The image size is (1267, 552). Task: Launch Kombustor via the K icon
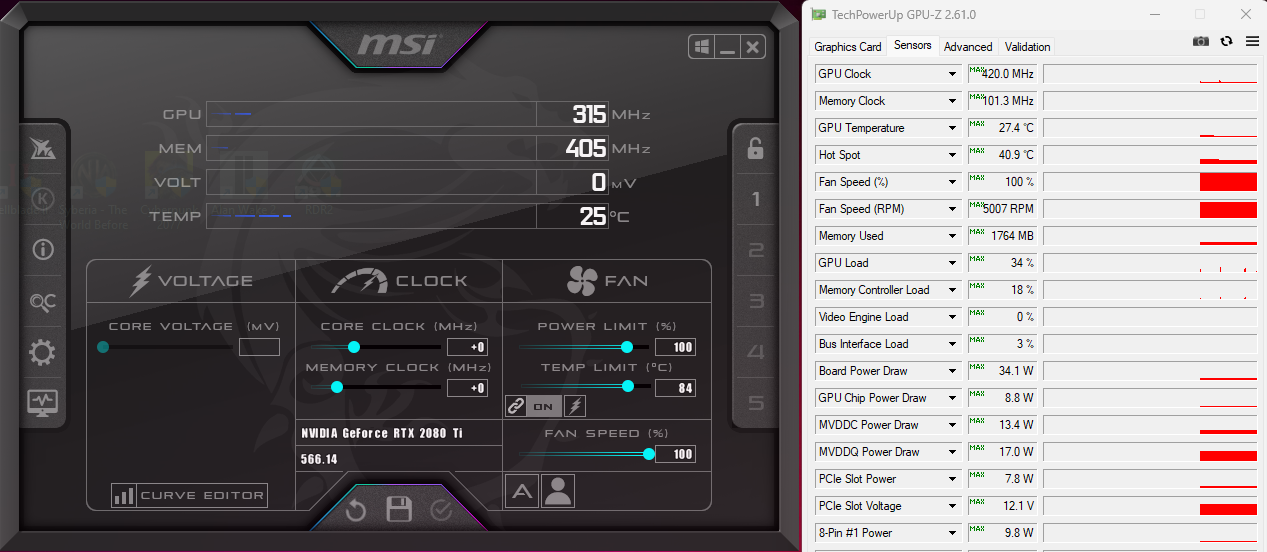[x=43, y=199]
